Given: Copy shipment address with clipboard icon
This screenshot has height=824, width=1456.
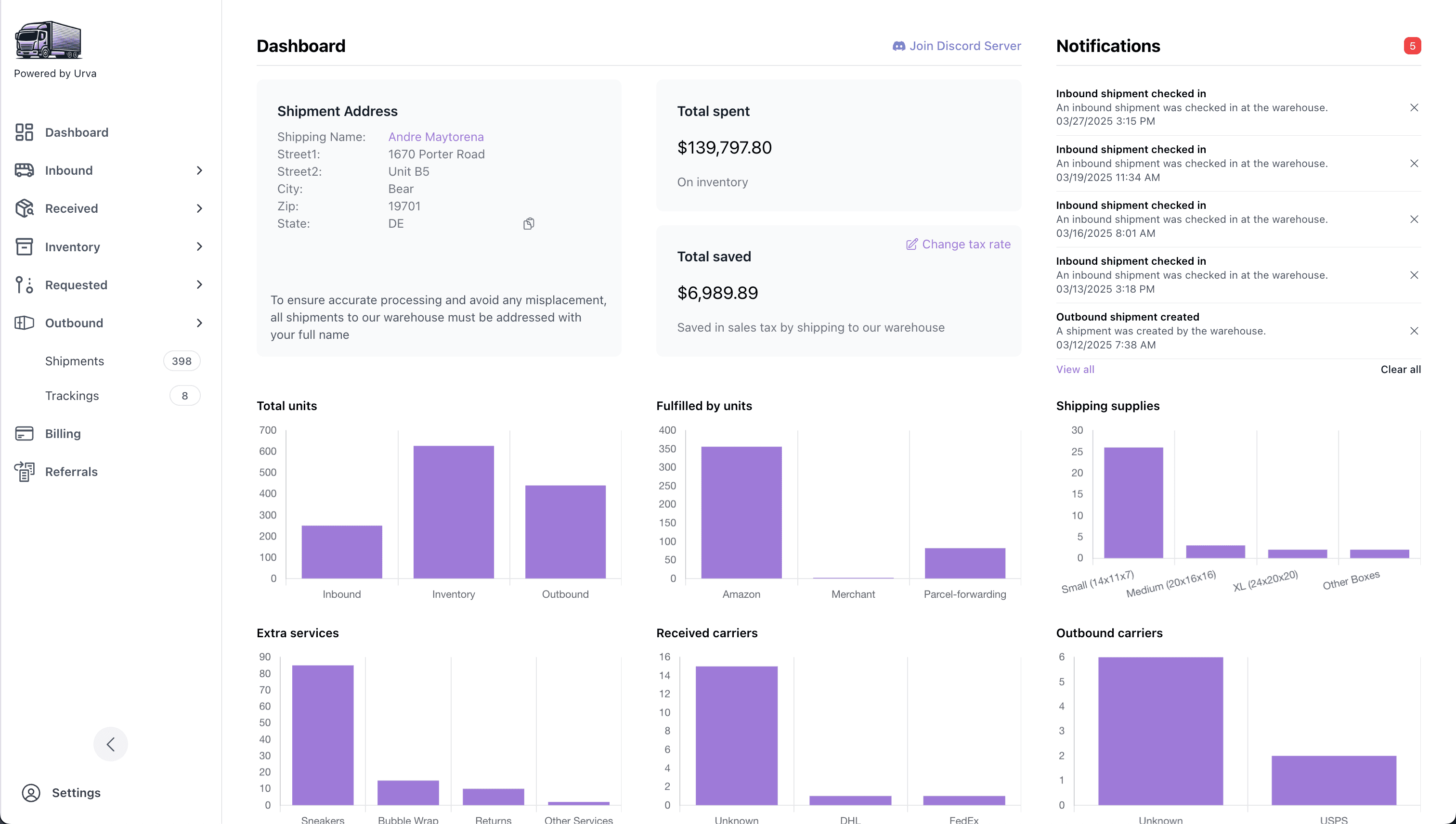Looking at the screenshot, I should [528, 224].
